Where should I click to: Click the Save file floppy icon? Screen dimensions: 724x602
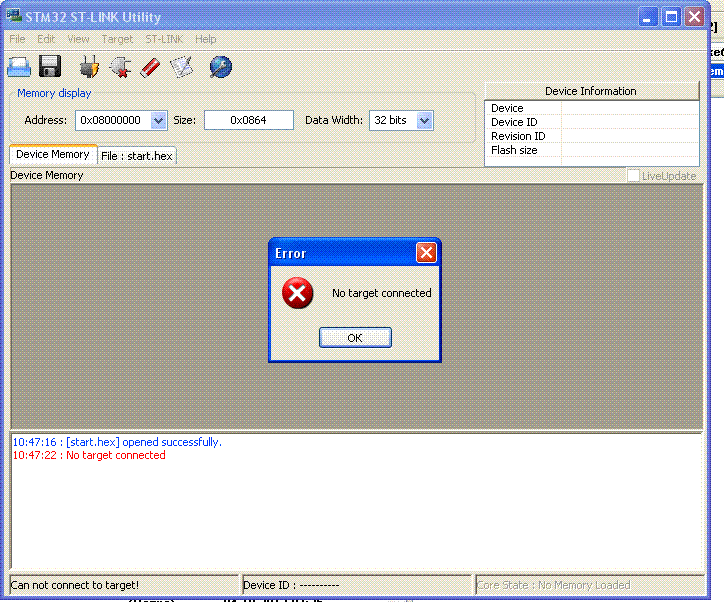click(50, 66)
